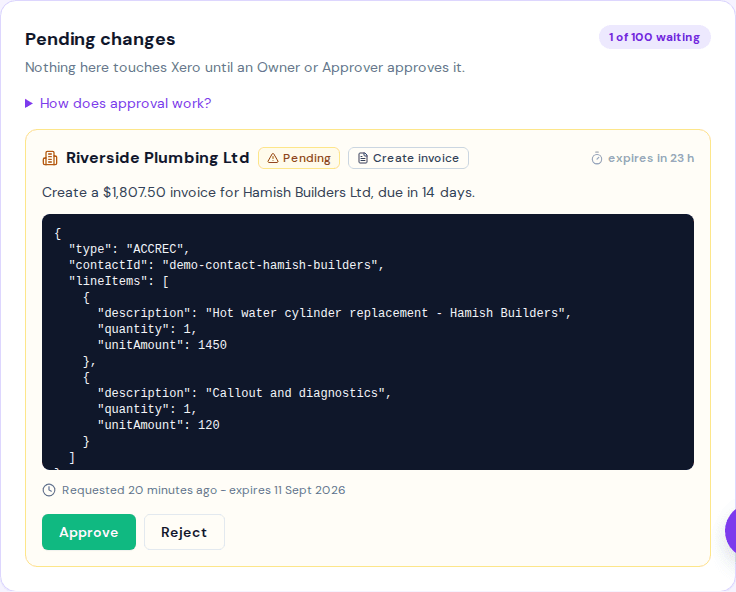Click the "type": "ACCREC" line

click(x=129, y=249)
